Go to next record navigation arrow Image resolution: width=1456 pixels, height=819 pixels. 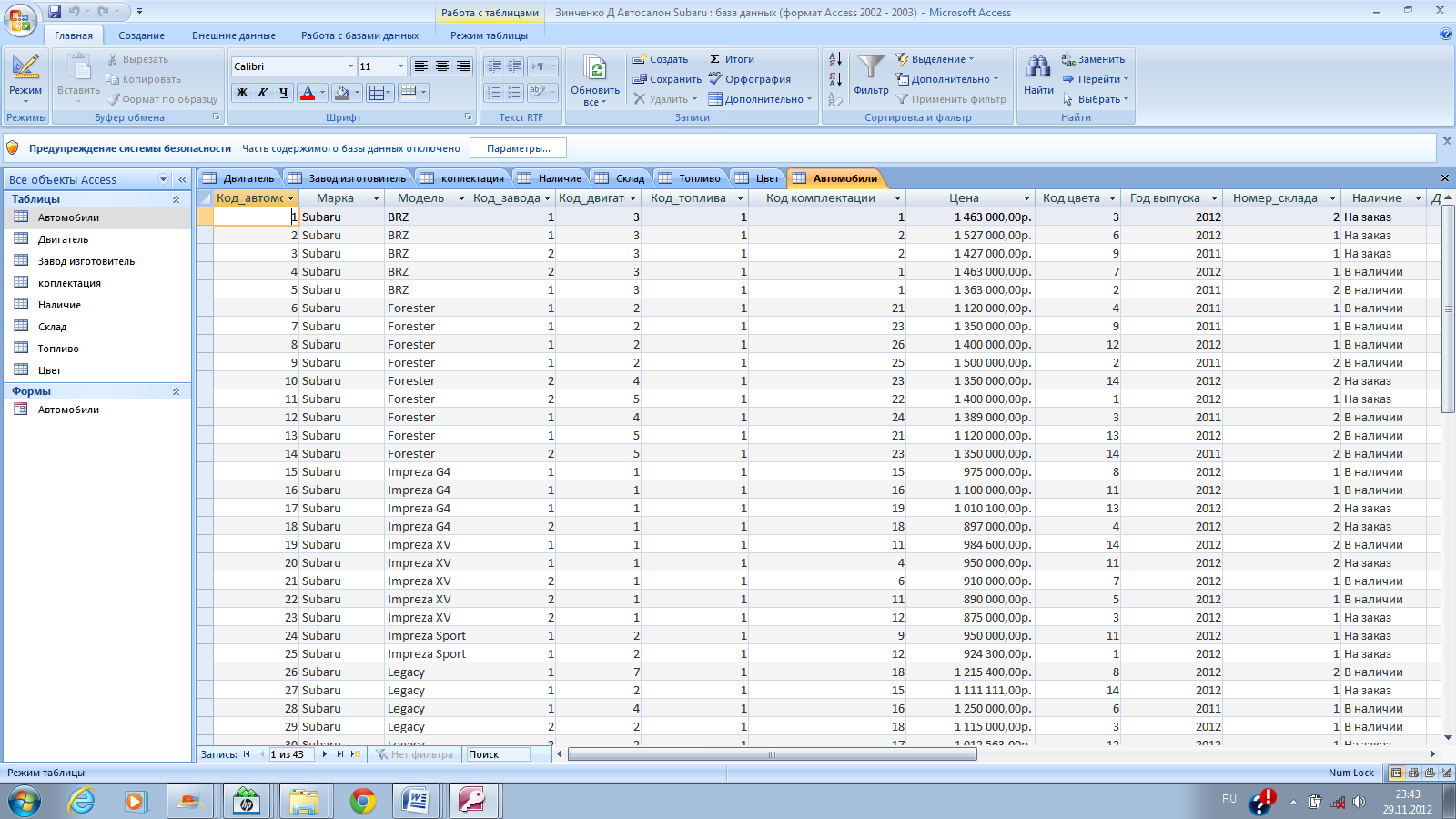325,754
